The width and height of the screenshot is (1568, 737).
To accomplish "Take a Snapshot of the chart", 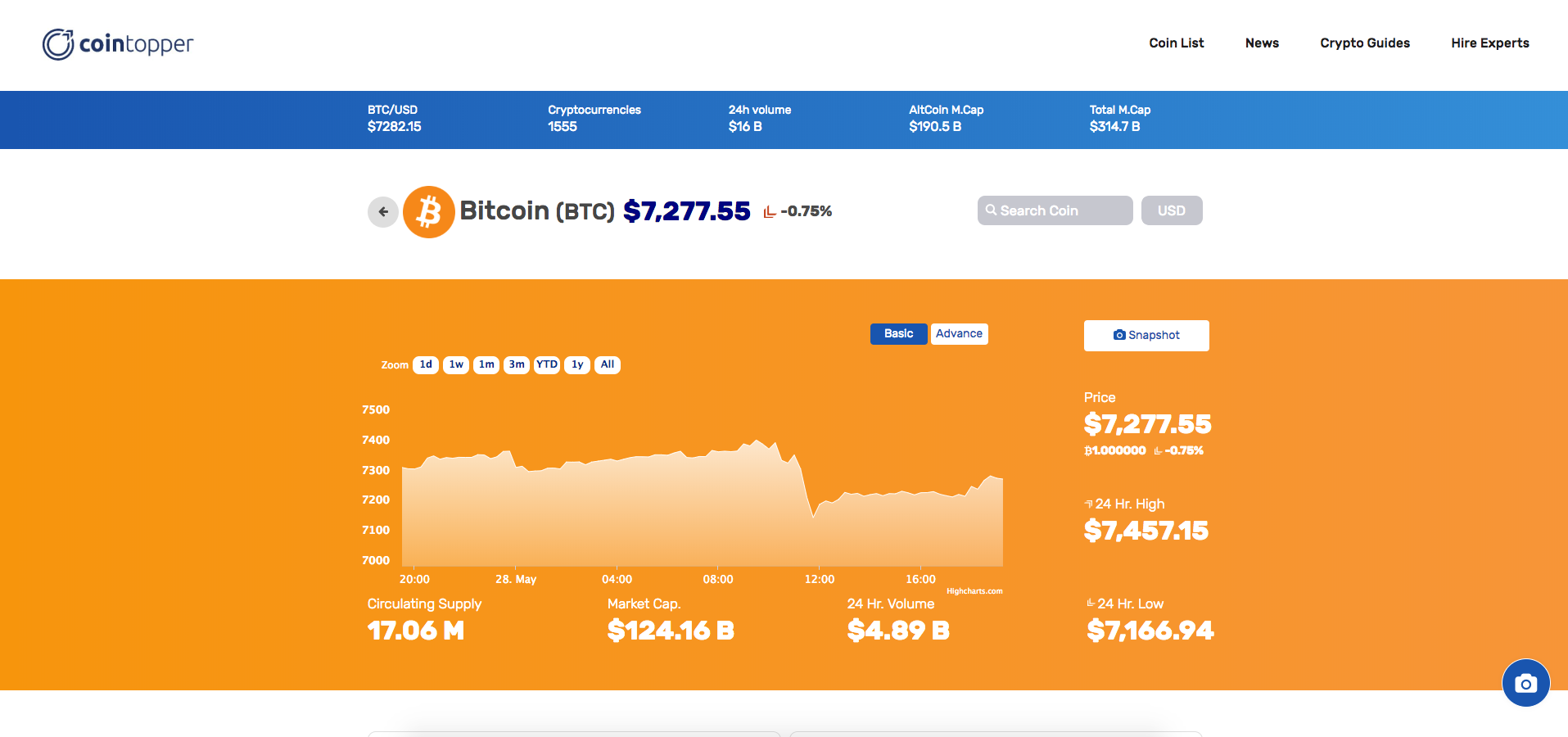I will coord(1145,335).
